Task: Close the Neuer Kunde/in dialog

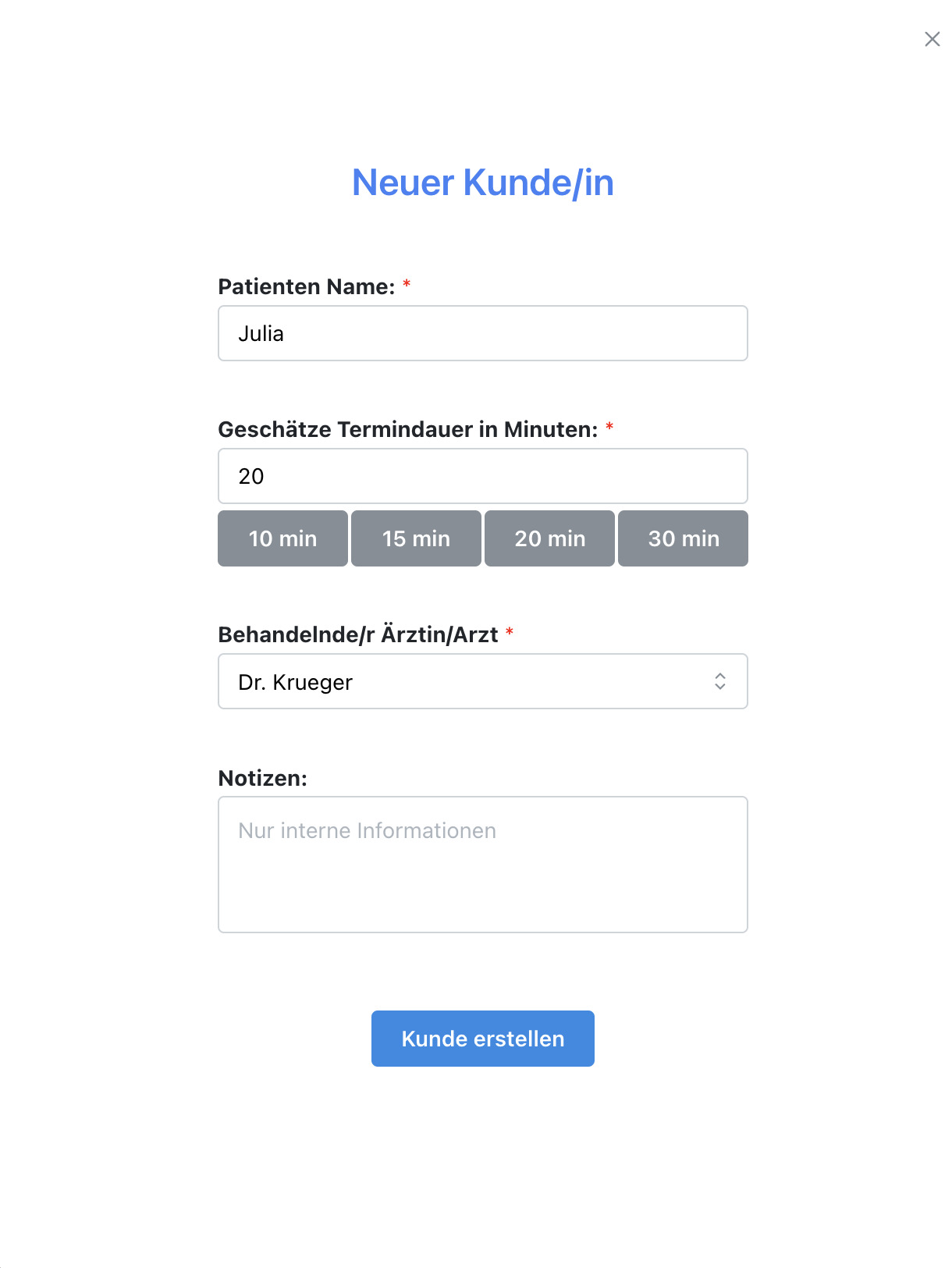Action: point(932,39)
